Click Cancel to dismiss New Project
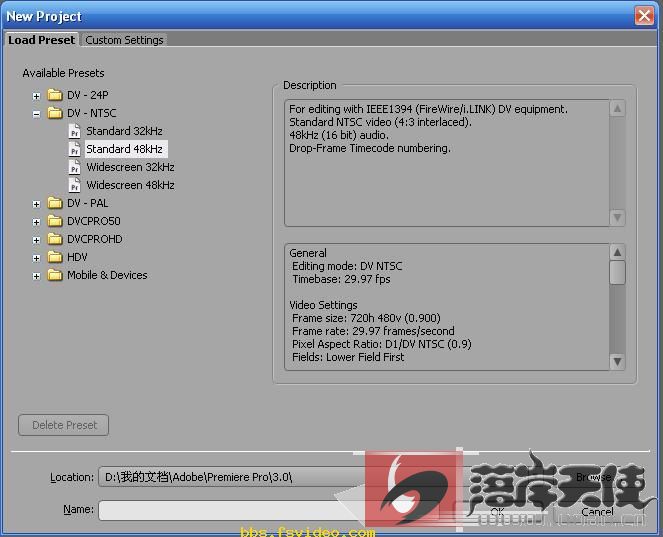The image size is (663, 537). [x=597, y=512]
